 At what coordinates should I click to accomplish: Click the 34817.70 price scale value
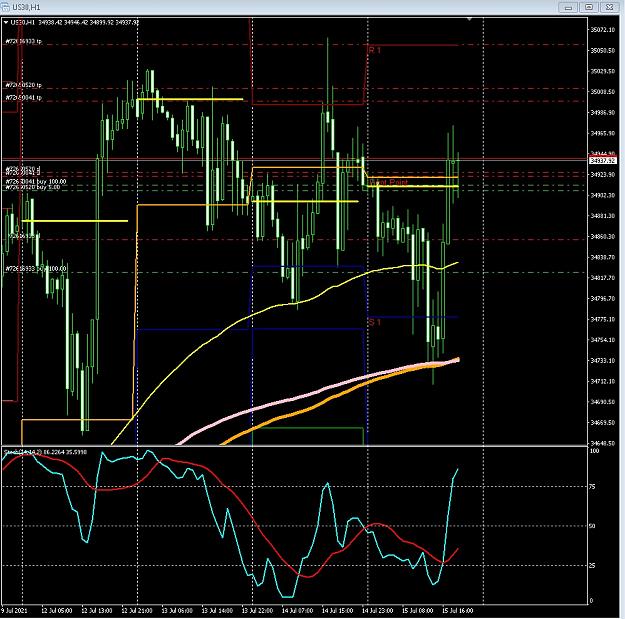(x=602, y=278)
